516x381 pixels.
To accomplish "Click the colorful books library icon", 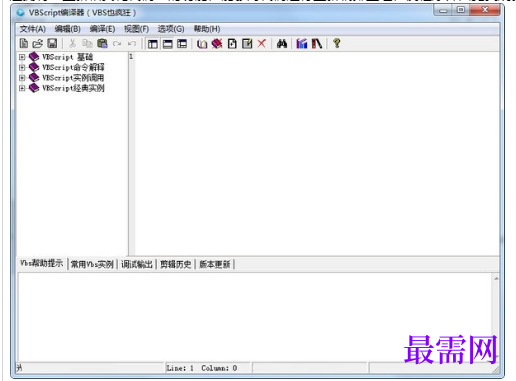I will [302, 44].
